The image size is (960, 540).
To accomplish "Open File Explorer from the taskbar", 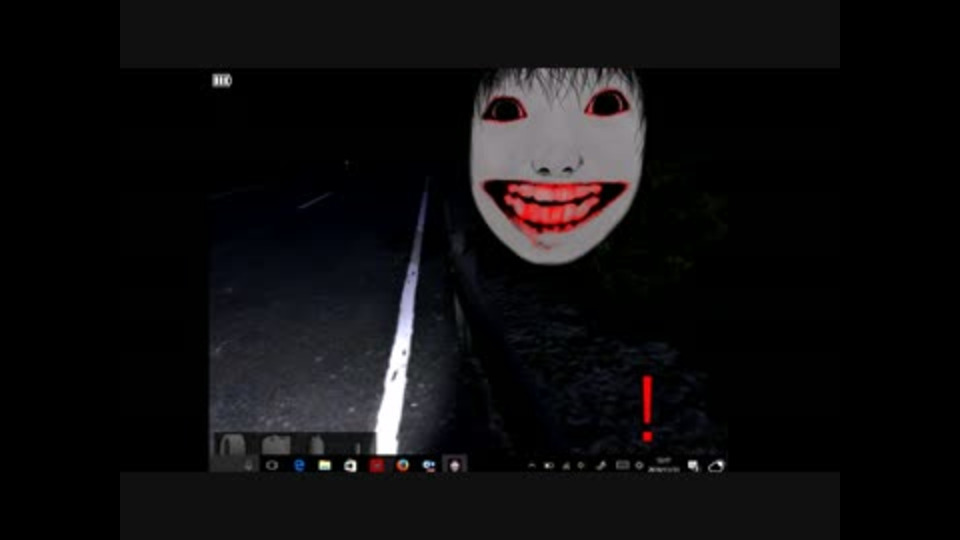I will pyautogui.click(x=324, y=465).
